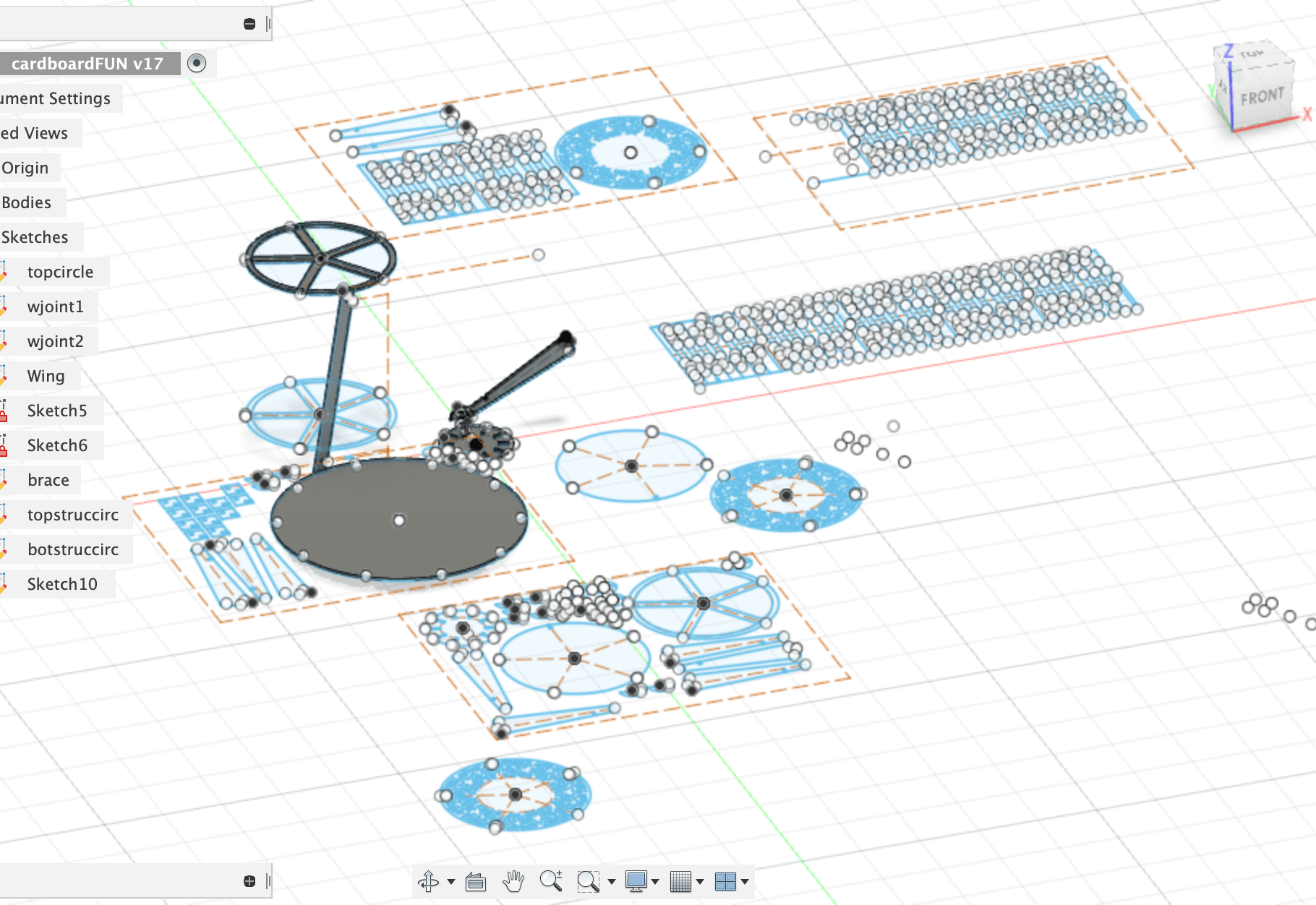
Task: Select the botstruccirc sketch
Action: (x=73, y=549)
